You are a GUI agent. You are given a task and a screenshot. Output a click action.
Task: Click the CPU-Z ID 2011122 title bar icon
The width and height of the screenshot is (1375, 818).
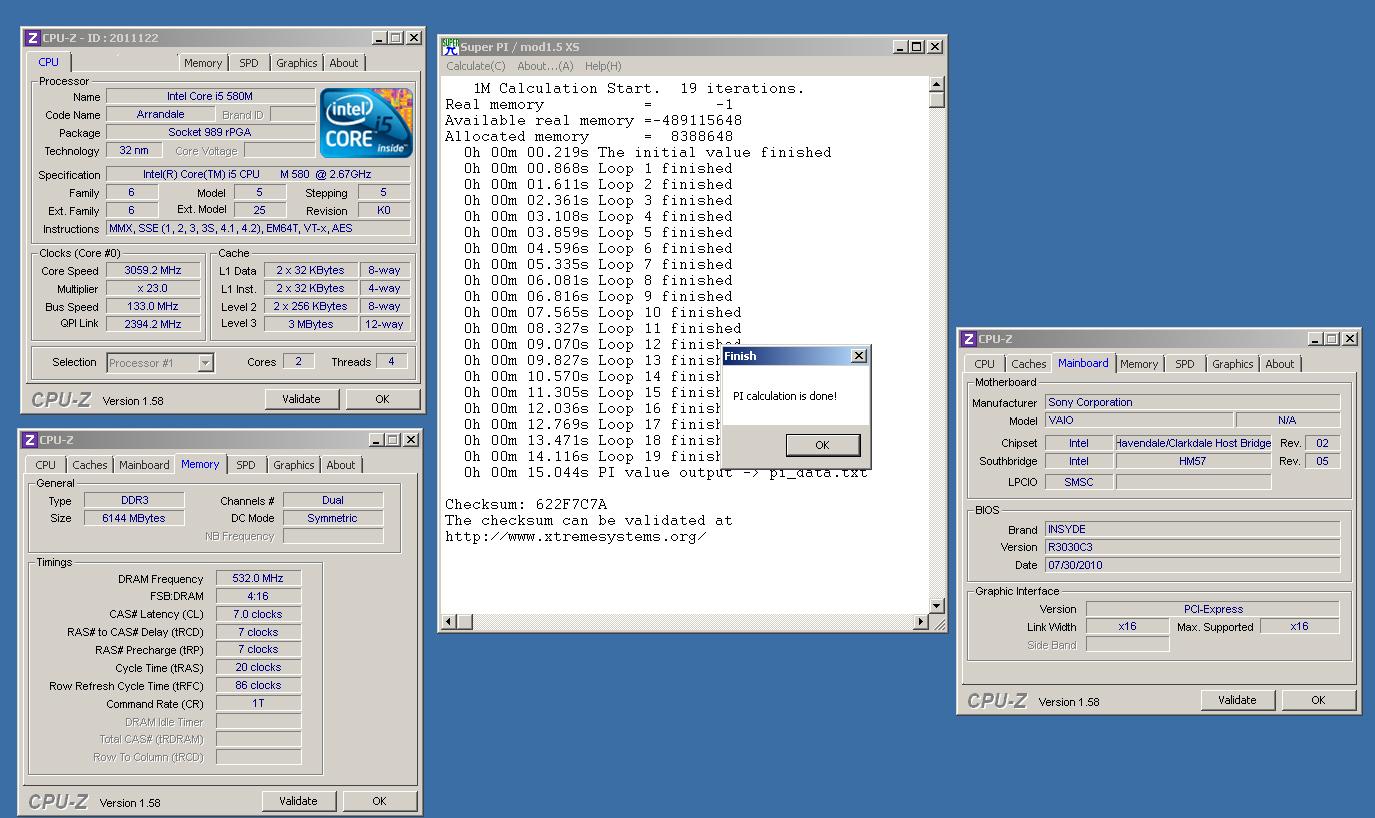pyautogui.click(x=32, y=38)
